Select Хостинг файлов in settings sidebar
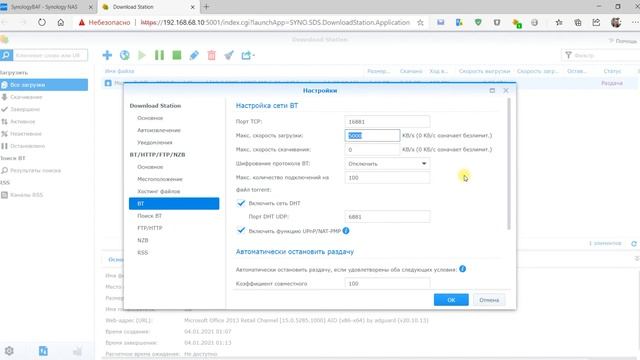Screen dimensions: 640x360 coord(158,191)
